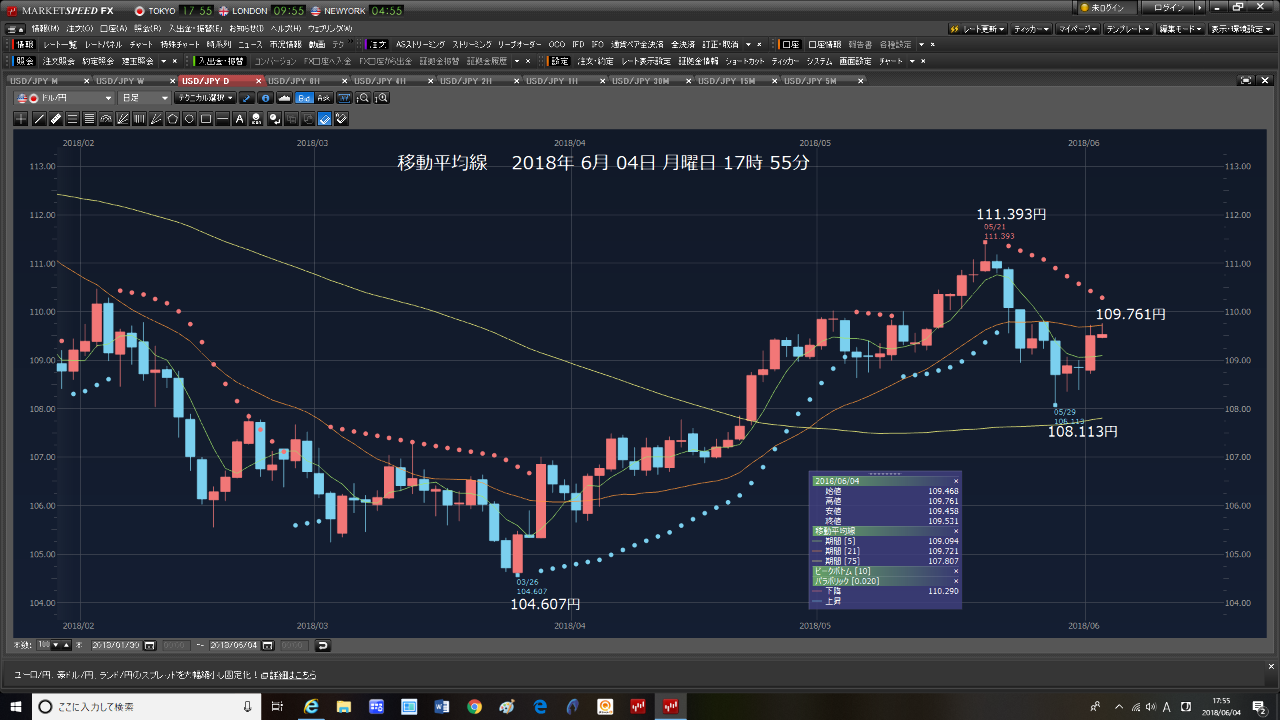This screenshot has width=1280, height=720.
Task: Select the trend line drawing tool
Action: pyautogui.click(x=39, y=119)
